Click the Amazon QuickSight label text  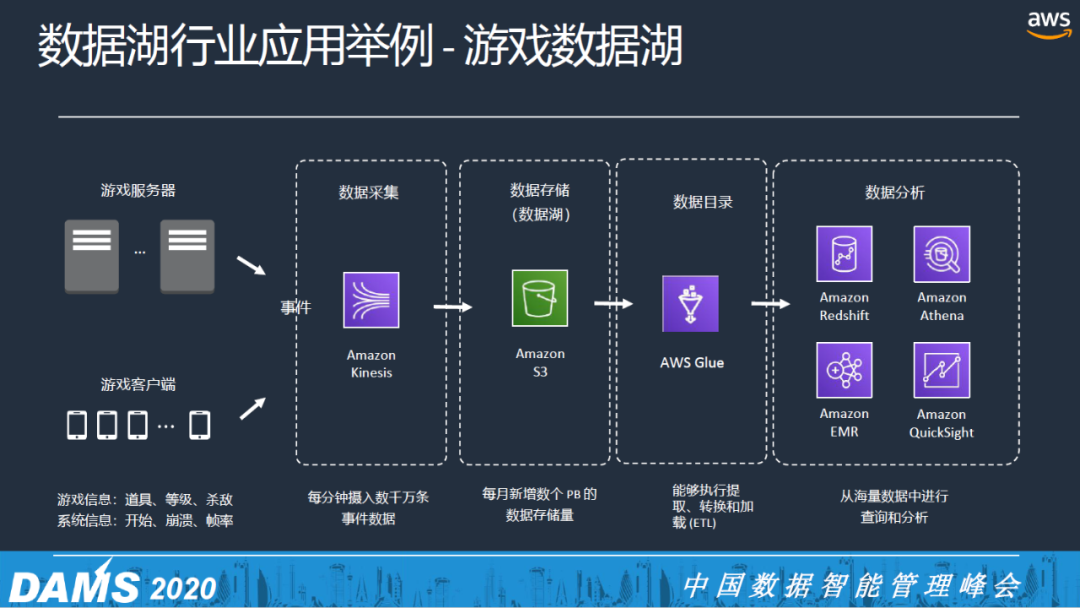pyautogui.click(x=942, y=423)
